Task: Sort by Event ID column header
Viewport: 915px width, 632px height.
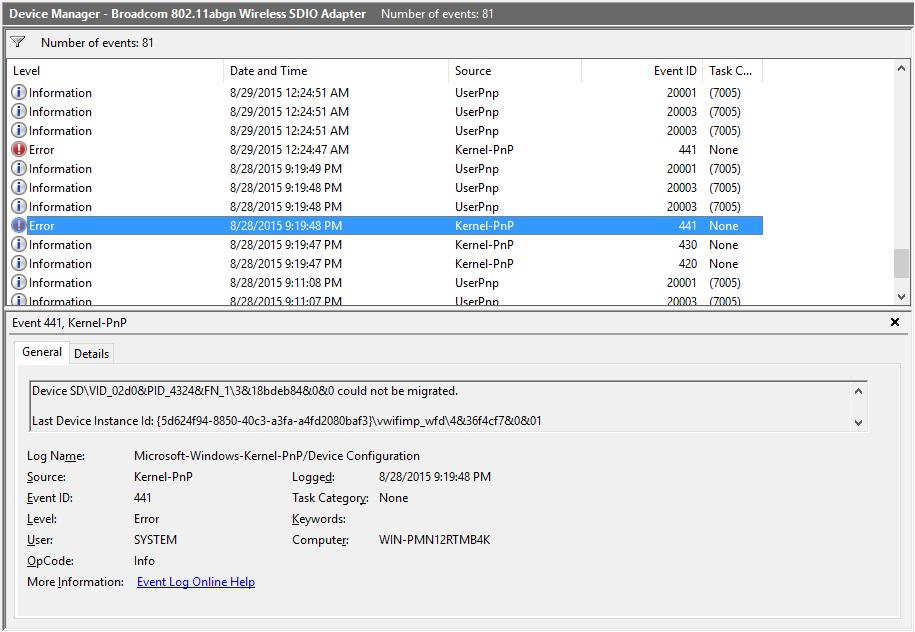Action: pyautogui.click(x=642, y=71)
